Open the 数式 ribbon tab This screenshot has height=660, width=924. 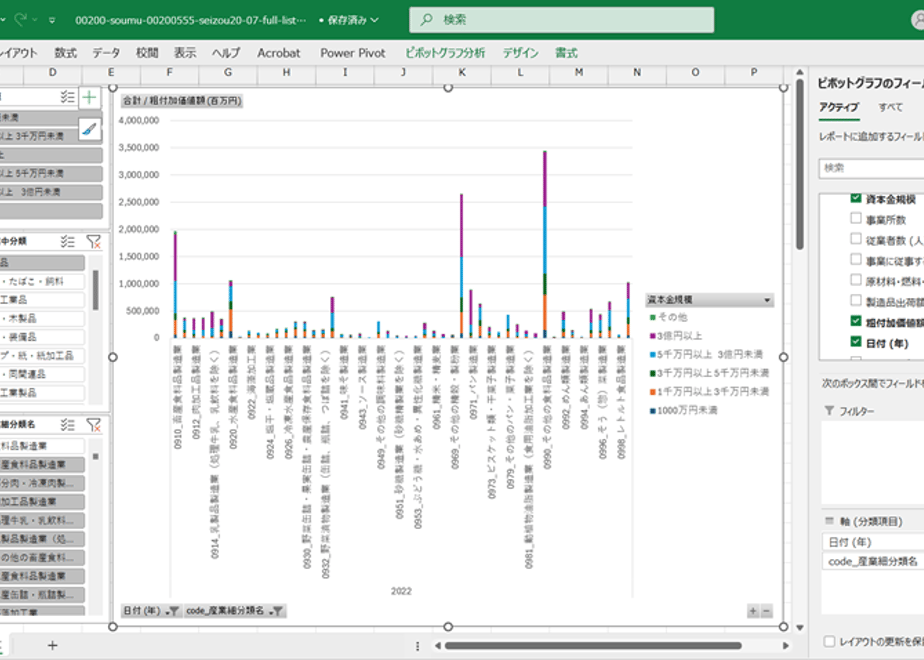pyautogui.click(x=65, y=53)
